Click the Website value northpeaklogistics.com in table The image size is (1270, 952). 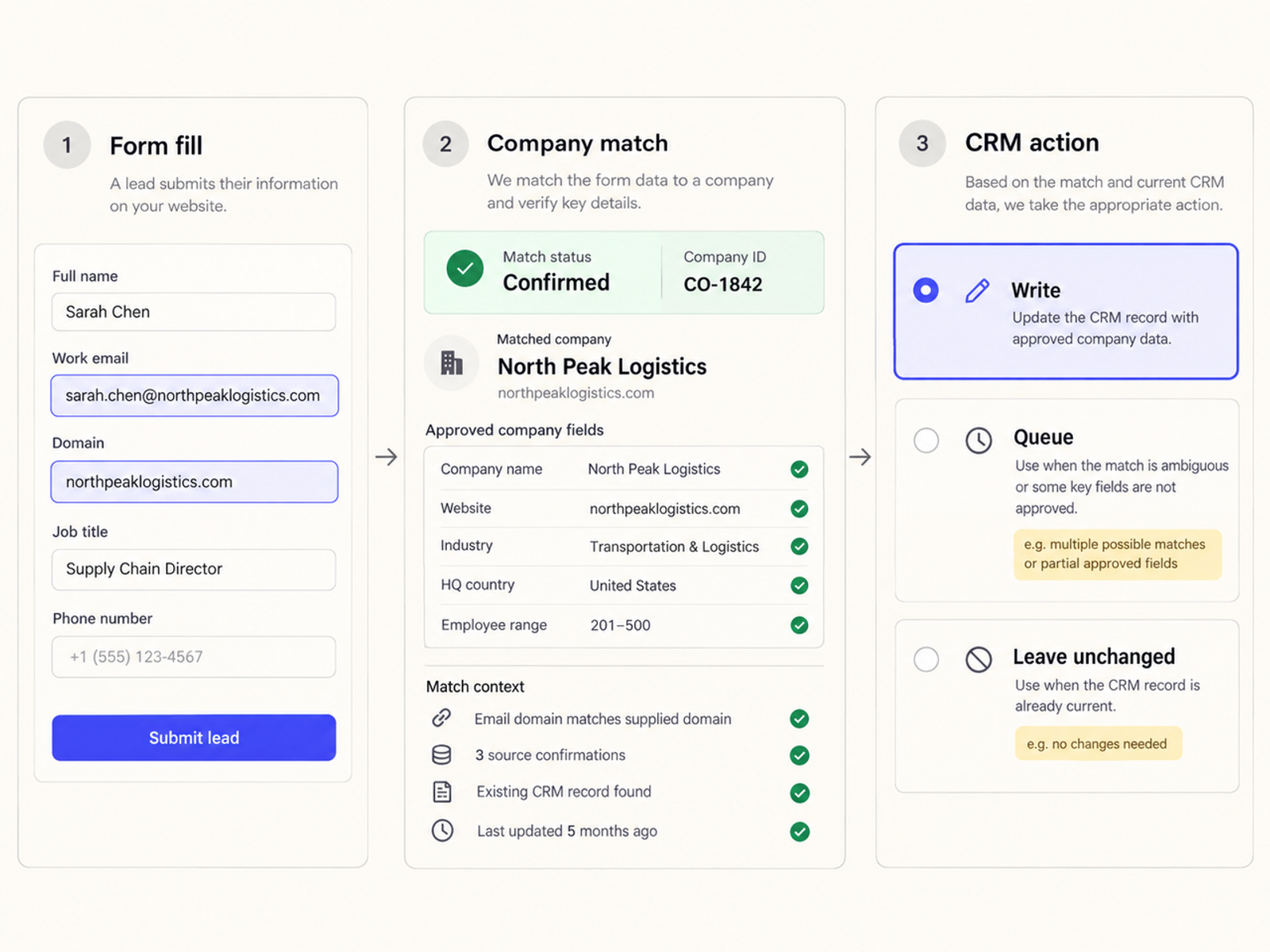tap(664, 509)
